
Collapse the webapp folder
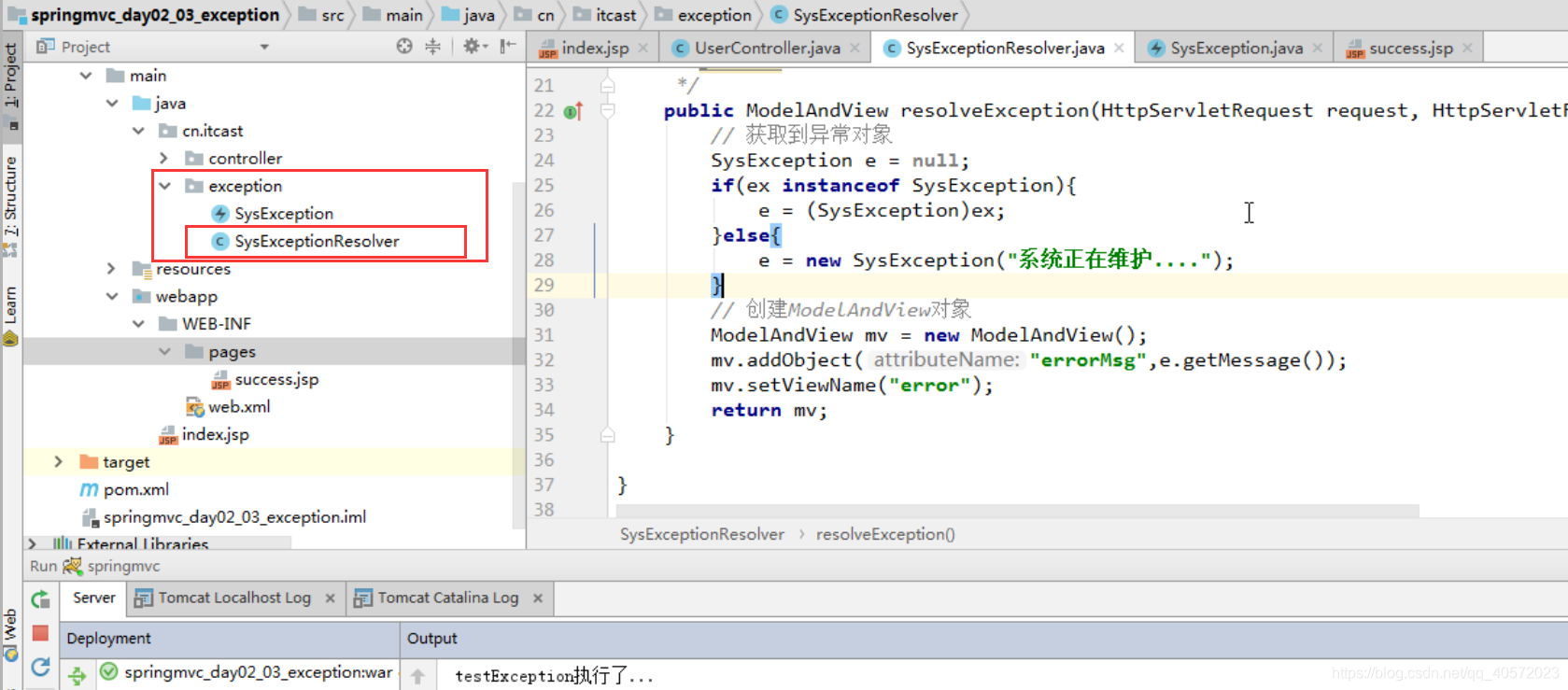click(112, 296)
